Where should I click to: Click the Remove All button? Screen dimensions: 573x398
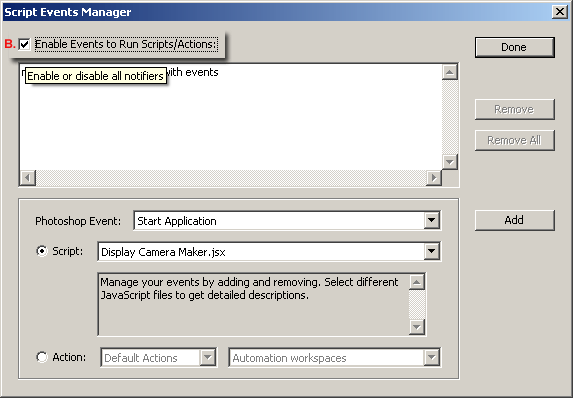pyautogui.click(x=515, y=140)
